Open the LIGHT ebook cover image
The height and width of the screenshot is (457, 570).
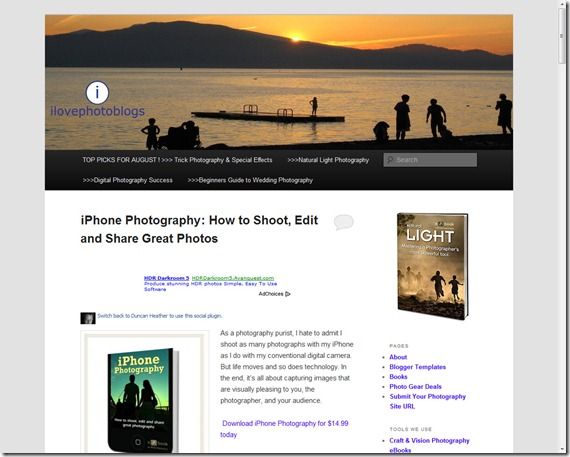[433, 266]
